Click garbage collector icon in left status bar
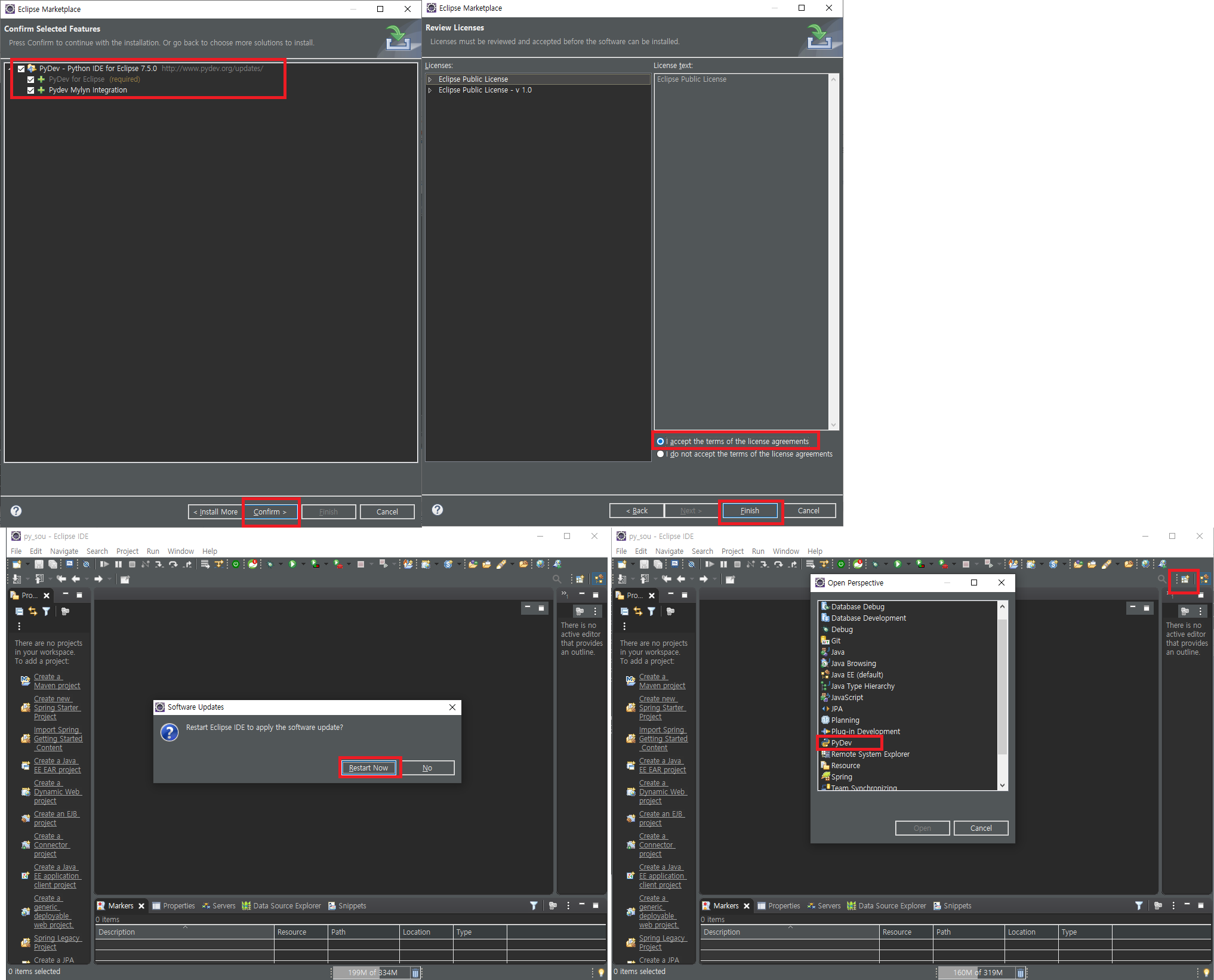The image size is (1214, 980). pos(415,973)
